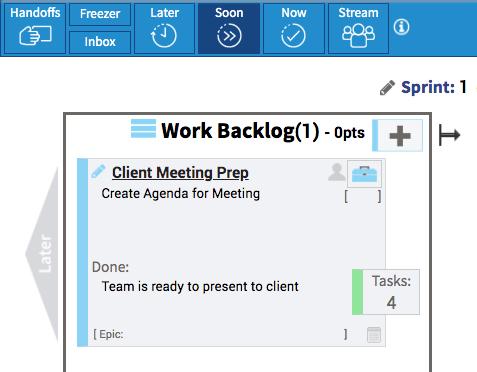The width and height of the screenshot is (477, 372).
Task: Select the Soon tab
Action: [x=229, y=28]
